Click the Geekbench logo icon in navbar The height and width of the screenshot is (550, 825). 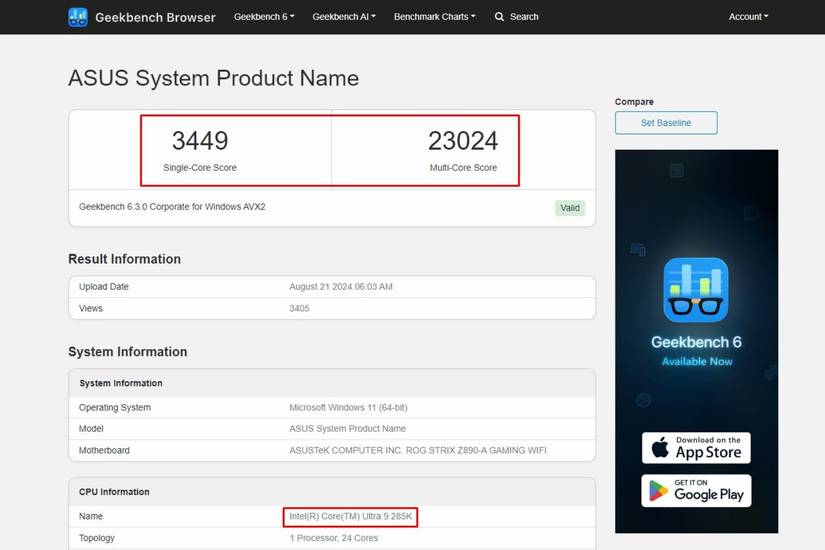click(x=78, y=17)
